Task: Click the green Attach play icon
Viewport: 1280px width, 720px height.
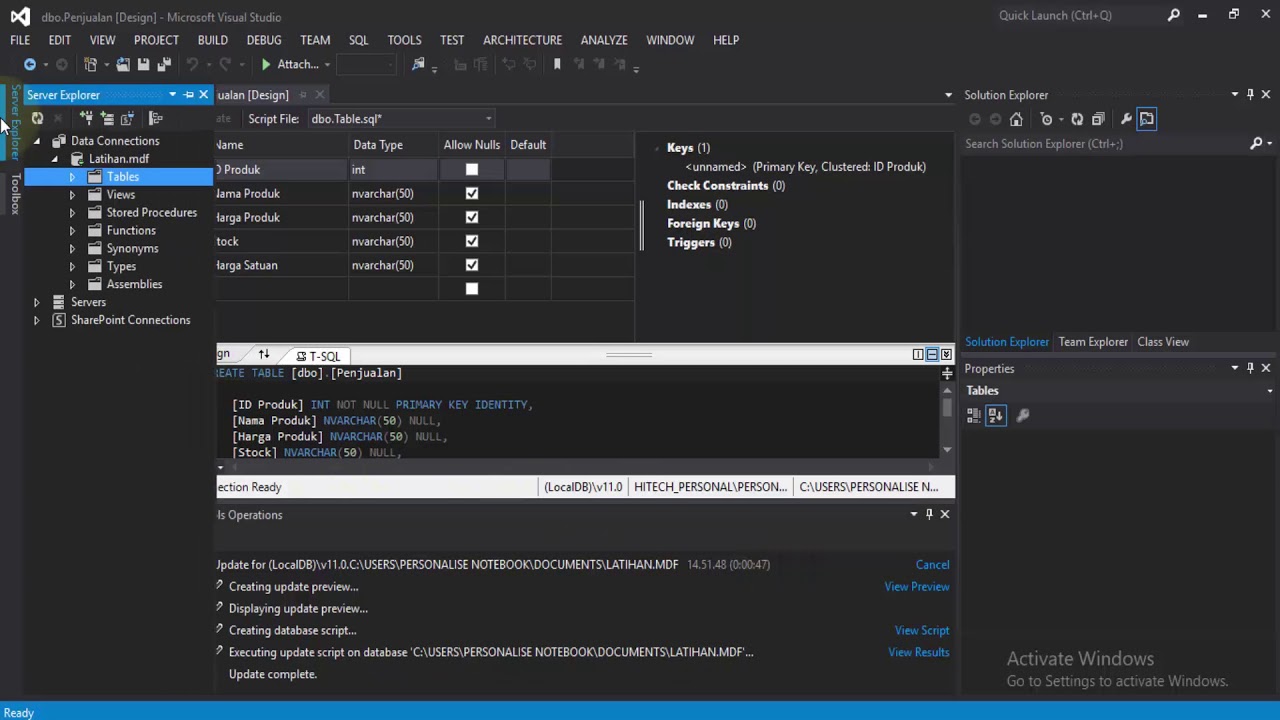Action: point(266,64)
